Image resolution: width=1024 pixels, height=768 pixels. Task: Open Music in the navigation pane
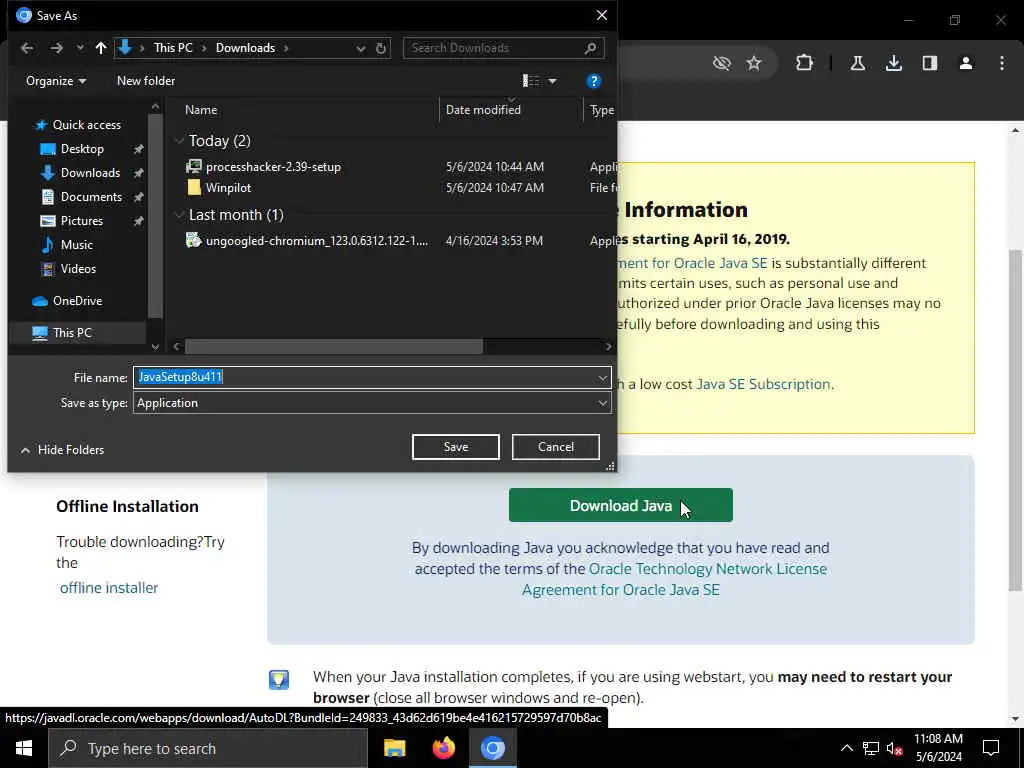point(76,245)
